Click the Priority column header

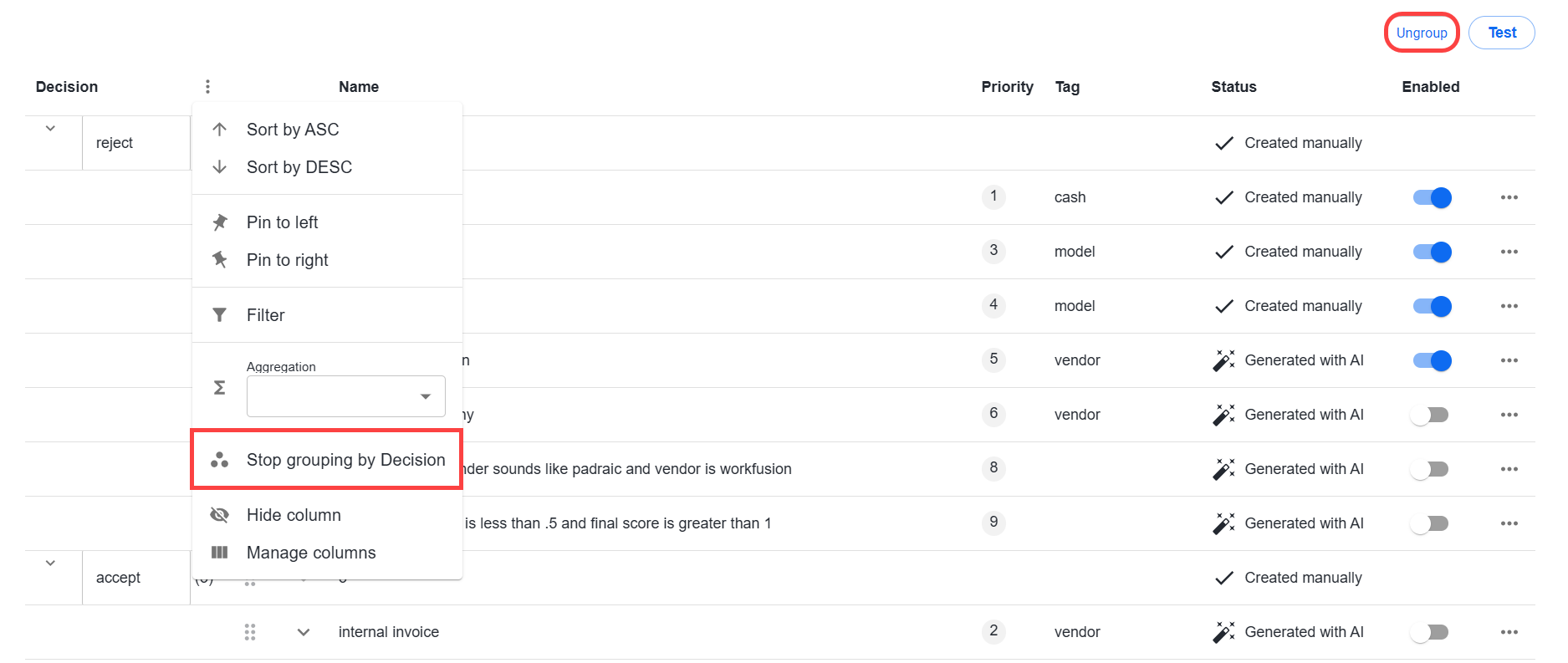coord(1007,87)
